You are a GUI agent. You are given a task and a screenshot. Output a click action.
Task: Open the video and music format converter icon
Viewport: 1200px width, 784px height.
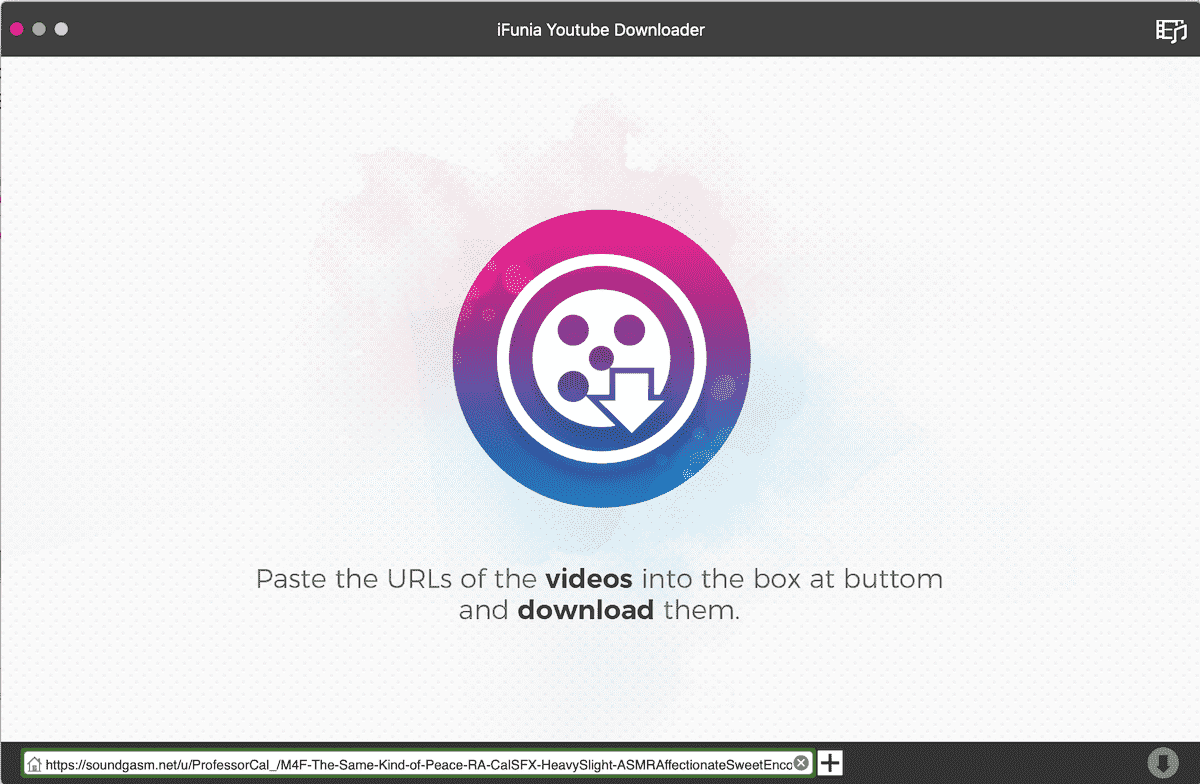(1171, 30)
